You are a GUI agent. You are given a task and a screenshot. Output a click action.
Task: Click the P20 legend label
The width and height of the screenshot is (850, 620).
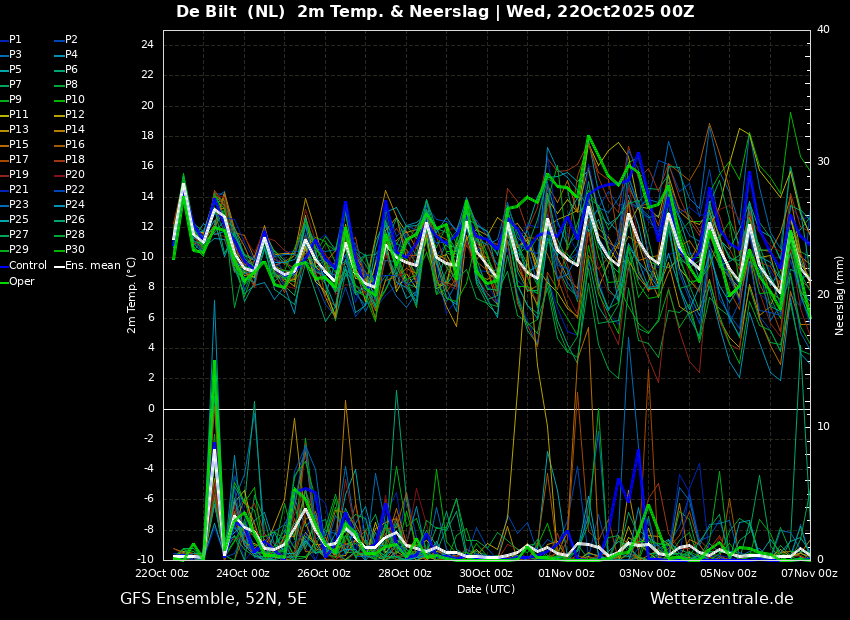tap(75, 175)
